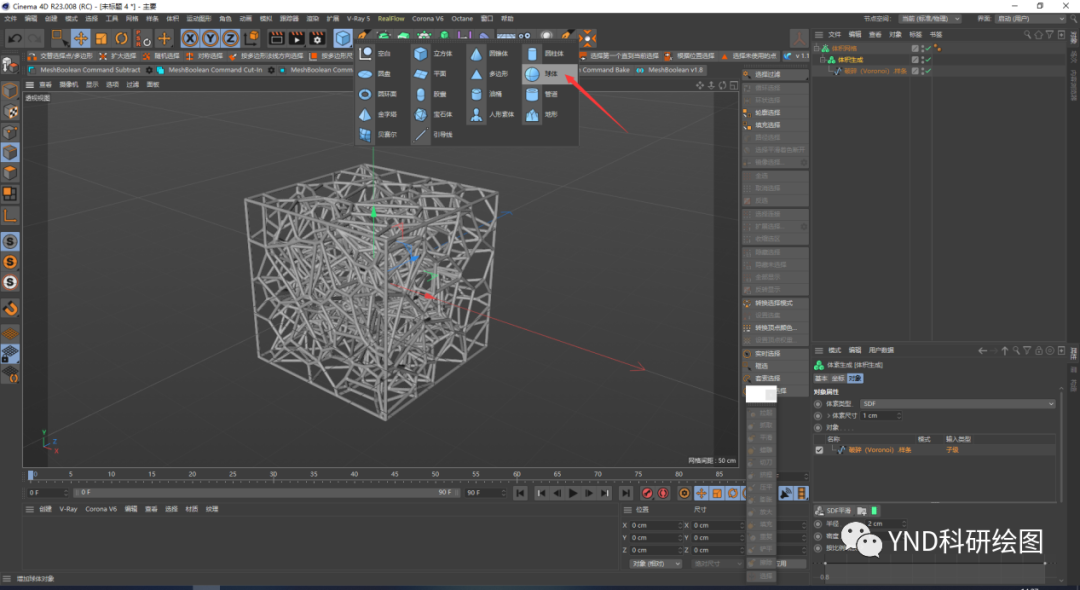Image resolution: width=1080 pixels, height=590 pixels.
Task: Pick the 平面 (Plane) primitive icon
Action: pos(421,74)
